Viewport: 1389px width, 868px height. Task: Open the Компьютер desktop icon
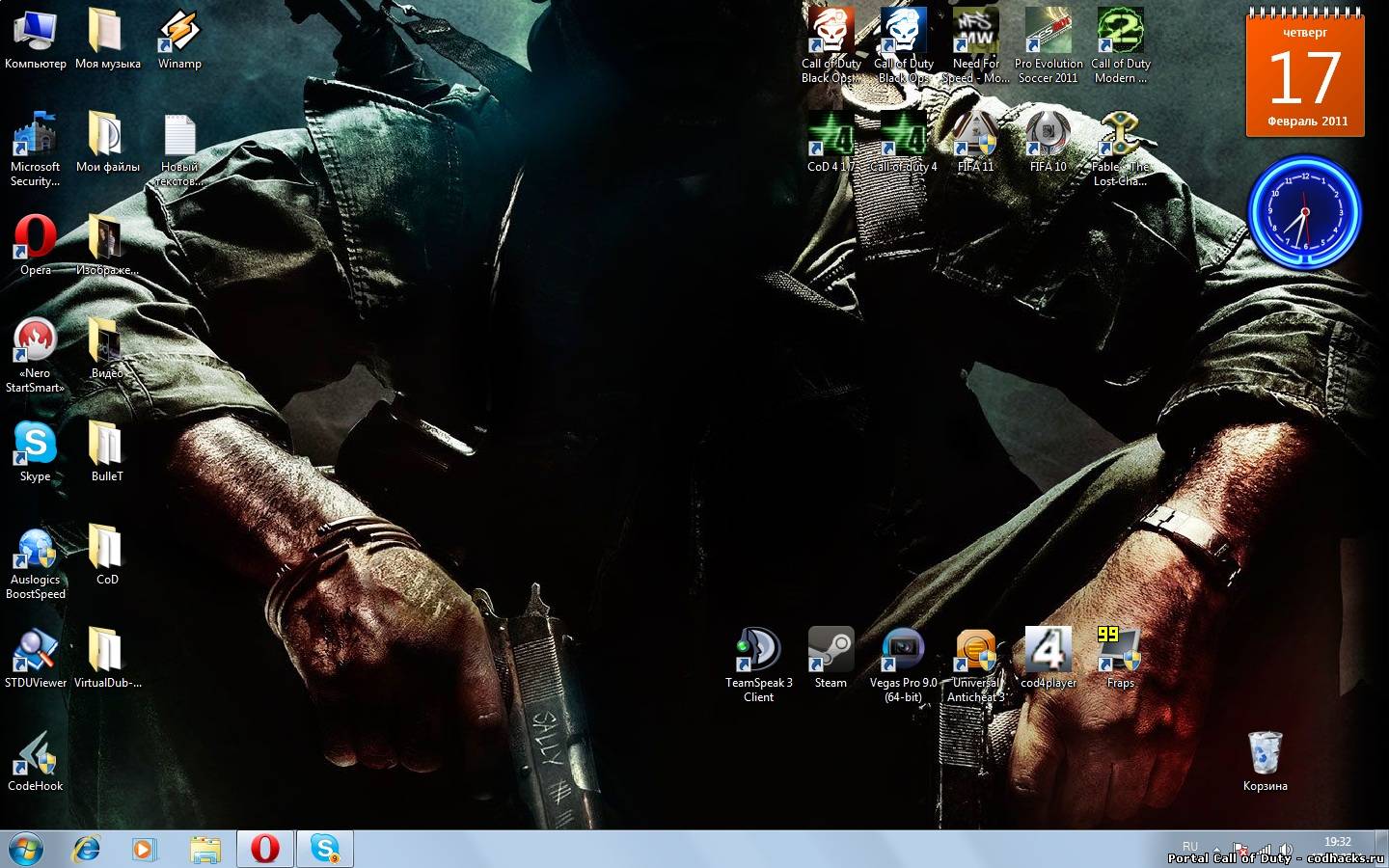pyautogui.click(x=36, y=41)
